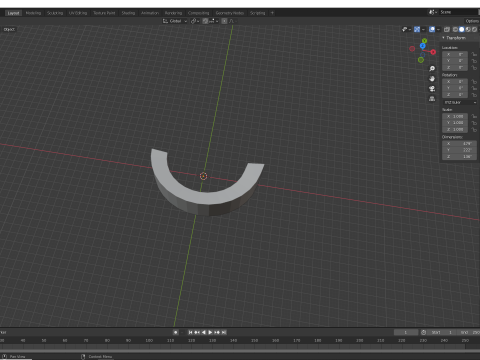This screenshot has height=360, width=480.
Task: Select wireframe viewport shading
Action: [x=455, y=29]
